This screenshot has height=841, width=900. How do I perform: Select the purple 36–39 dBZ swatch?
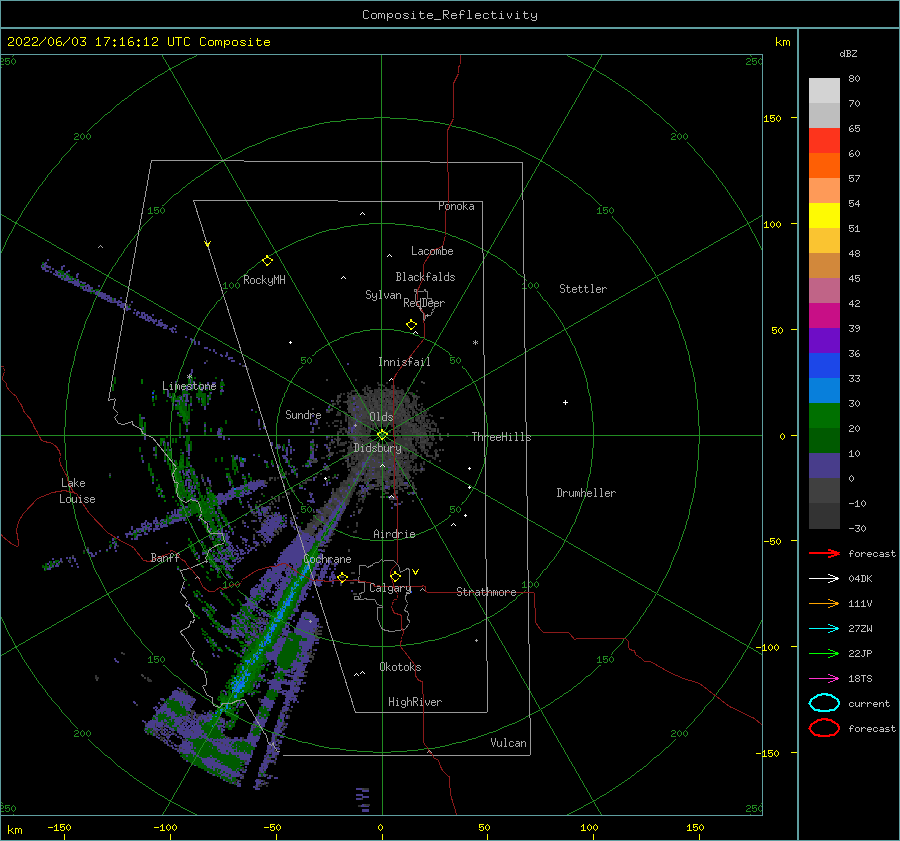coord(824,341)
